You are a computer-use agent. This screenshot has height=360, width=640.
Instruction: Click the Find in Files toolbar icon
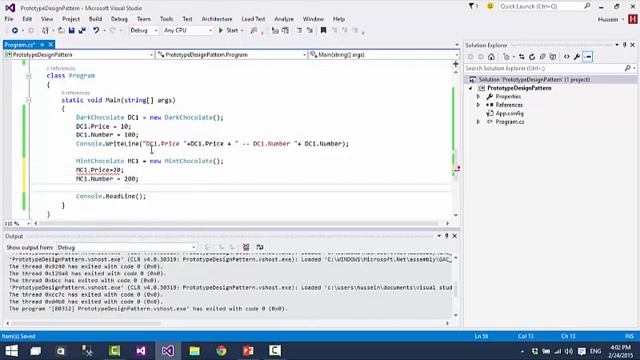click(254, 30)
